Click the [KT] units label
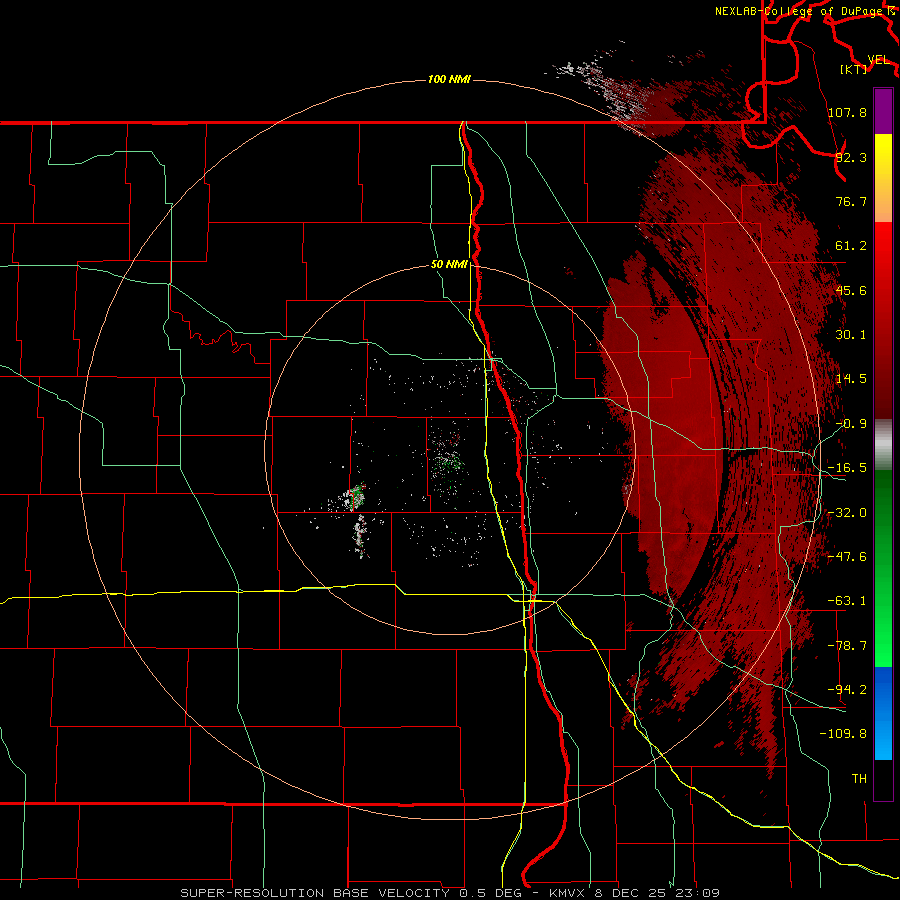This screenshot has height=900, width=900. pyautogui.click(x=854, y=69)
